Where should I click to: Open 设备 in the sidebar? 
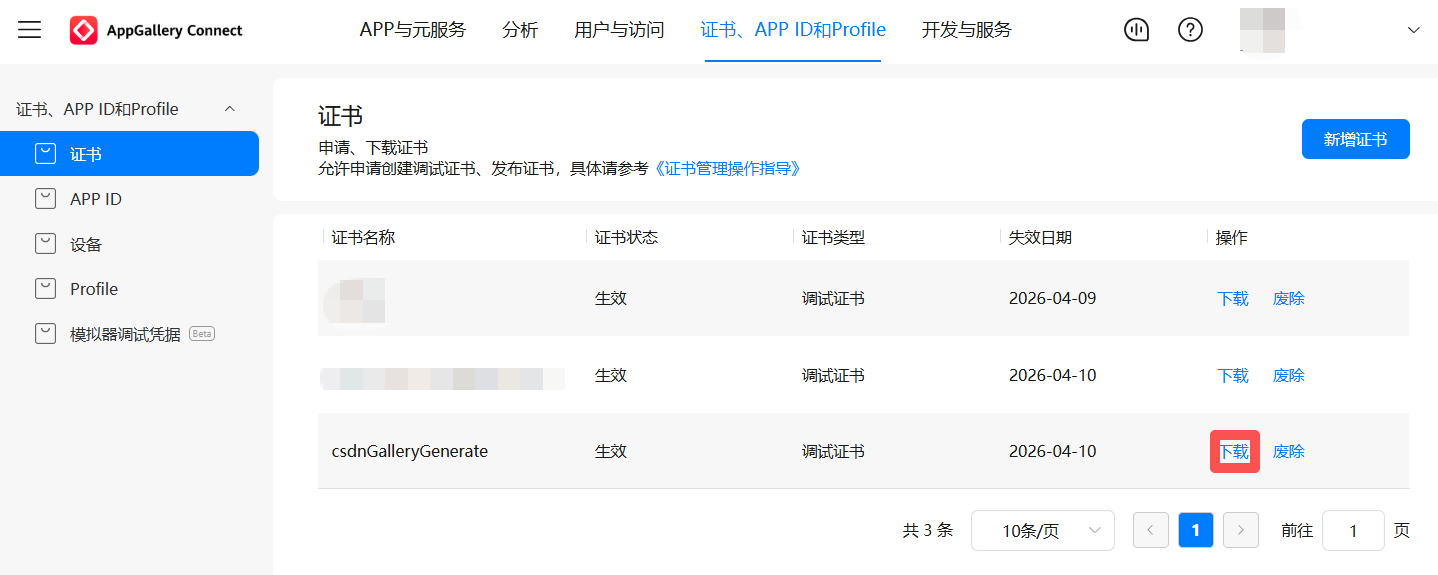point(86,244)
